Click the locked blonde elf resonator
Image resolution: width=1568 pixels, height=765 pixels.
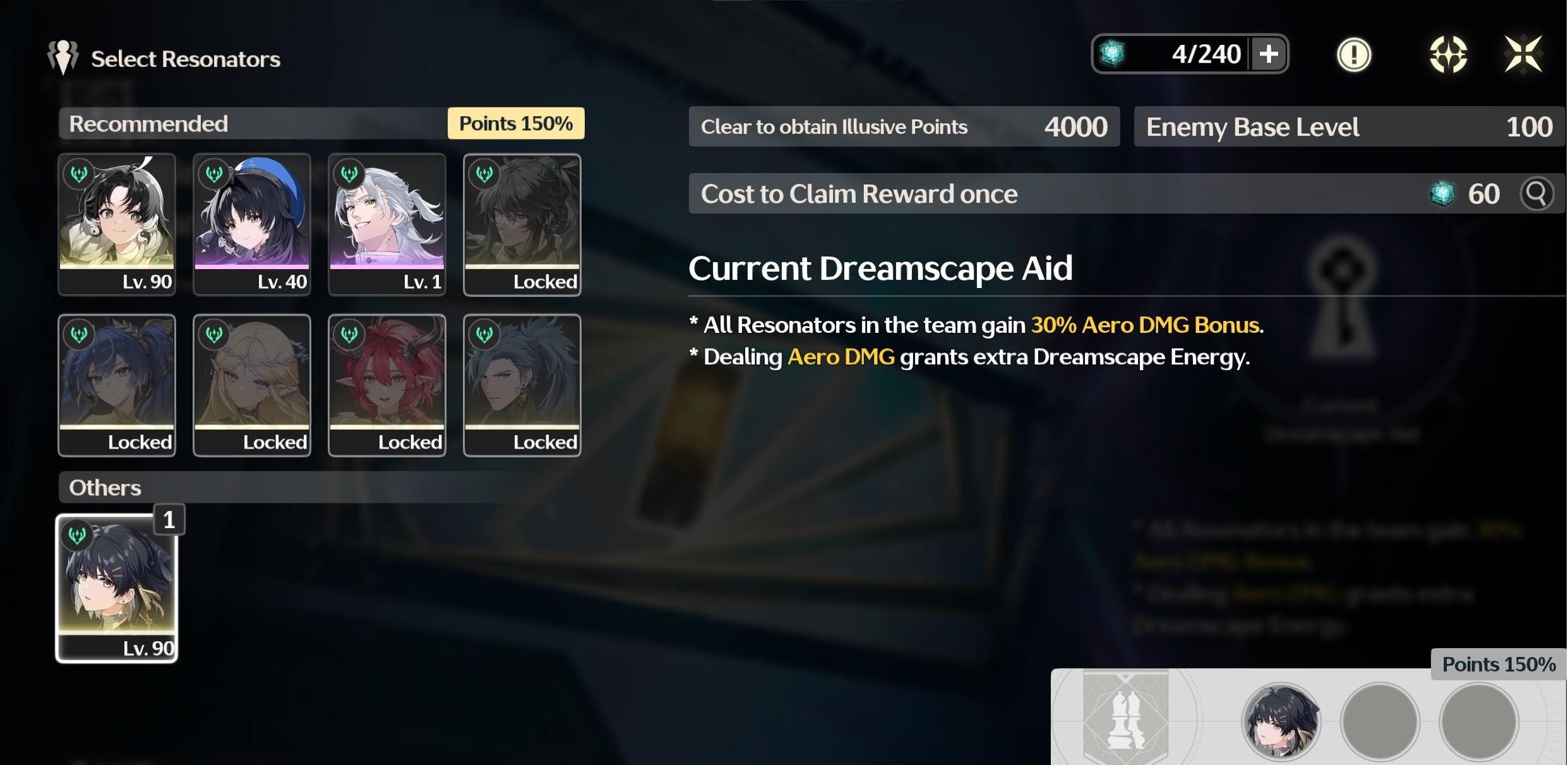pos(252,385)
